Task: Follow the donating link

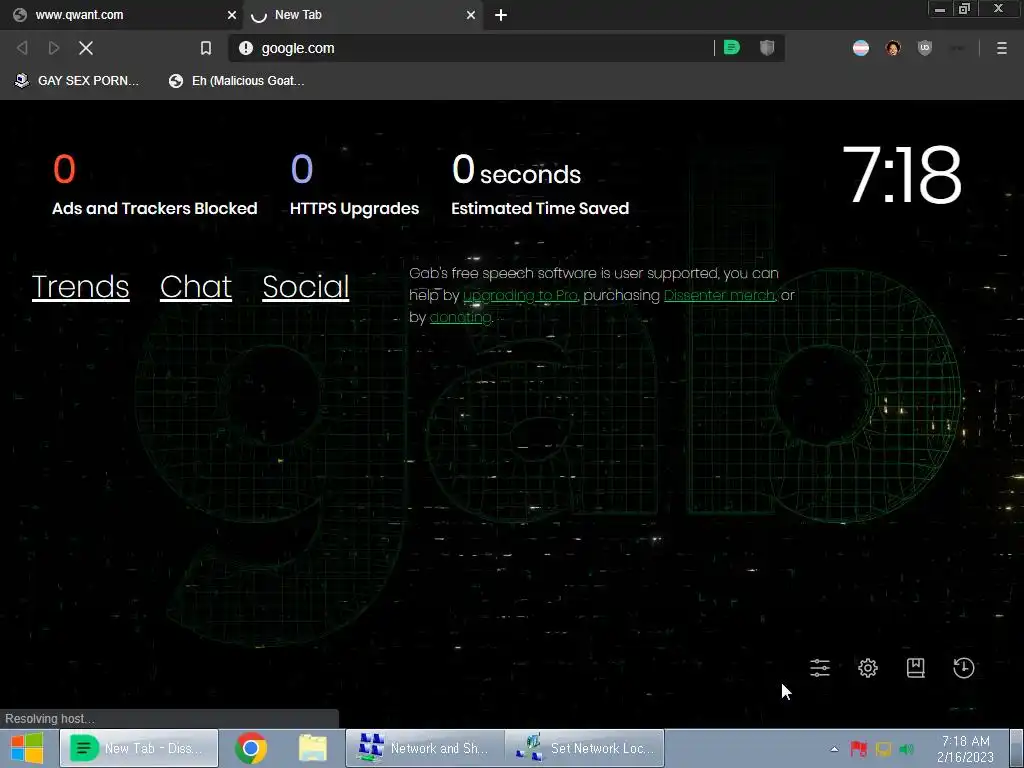Action: pos(460,317)
